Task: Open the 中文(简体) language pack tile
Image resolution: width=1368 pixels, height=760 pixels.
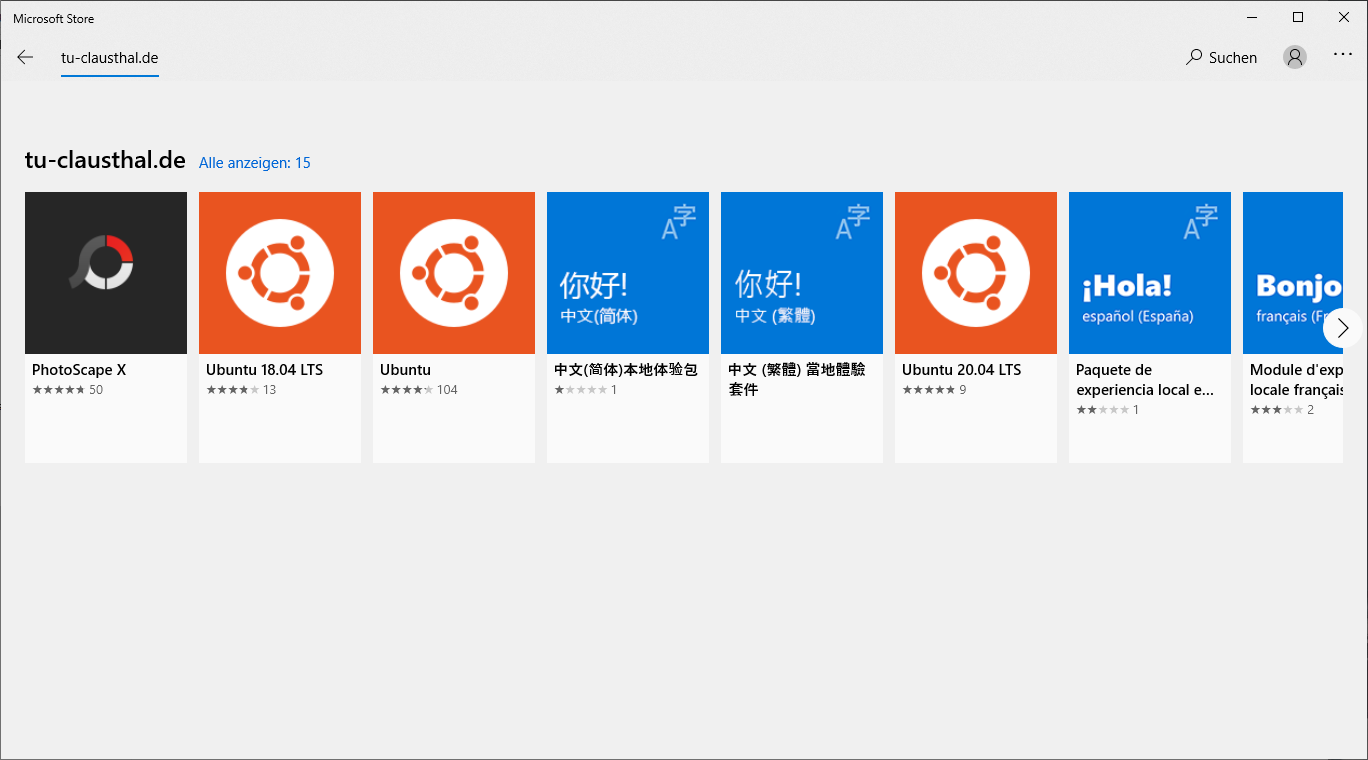Action: pyautogui.click(x=628, y=273)
